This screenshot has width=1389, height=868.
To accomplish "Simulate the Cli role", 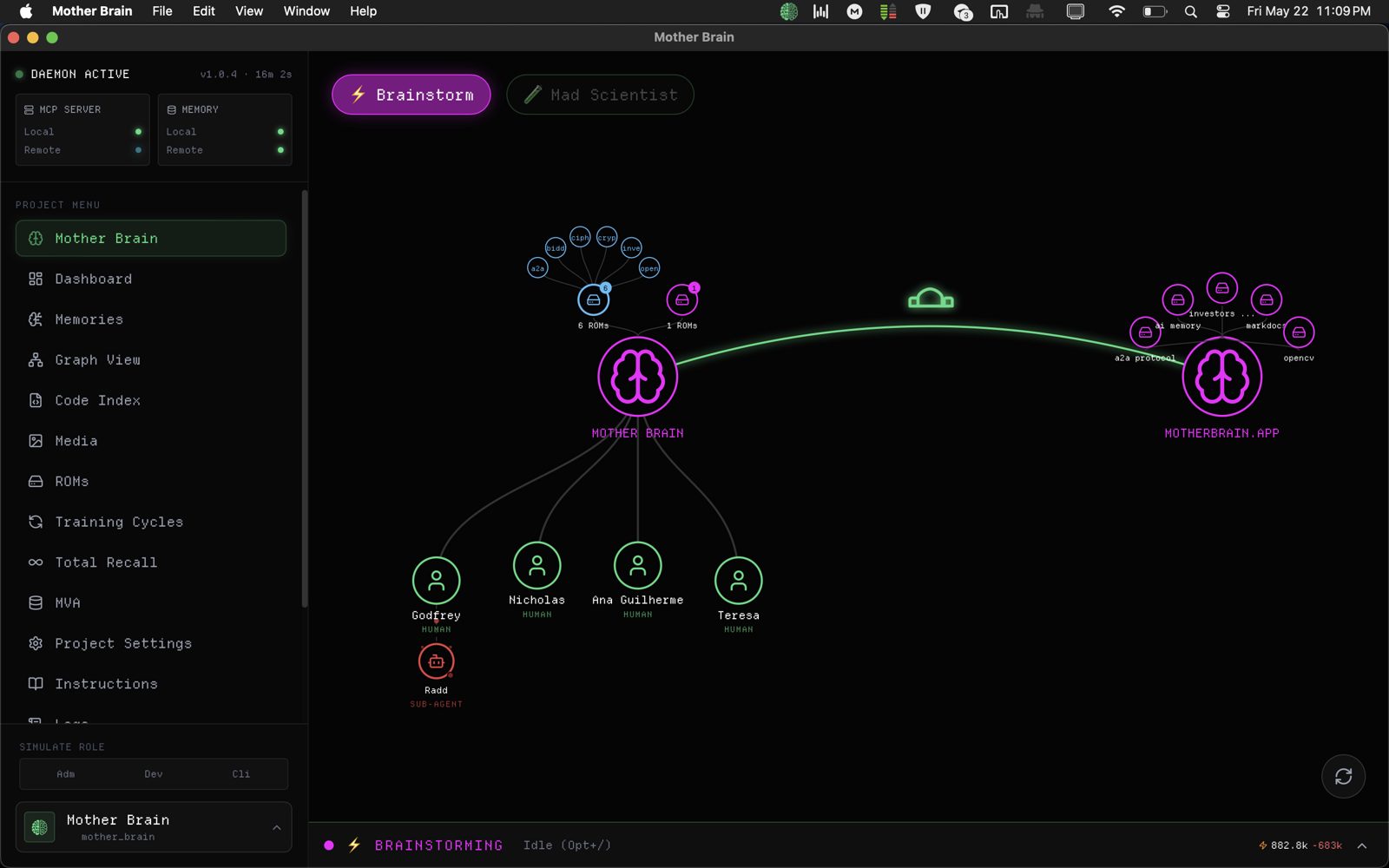I will coord(241,773).
